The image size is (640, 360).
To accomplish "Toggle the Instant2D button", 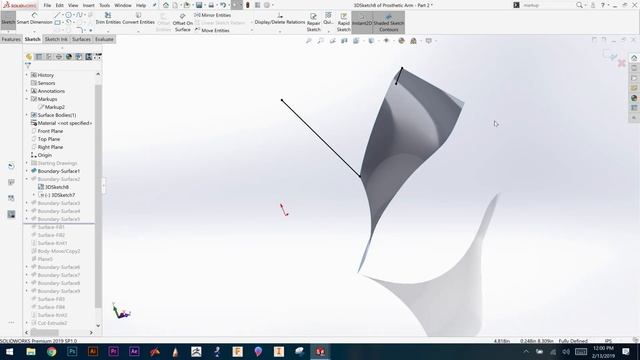I will [362, 22].
